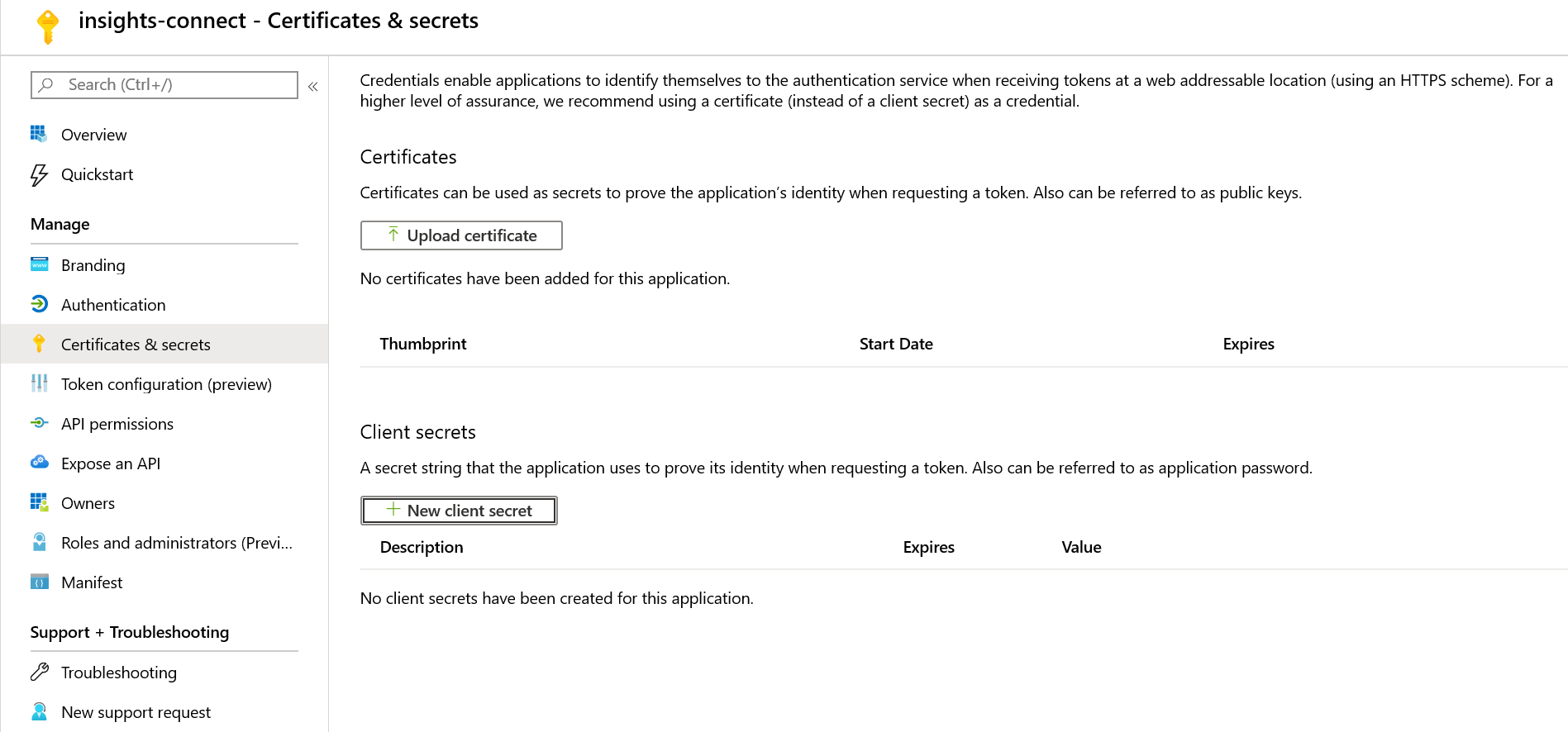This screenshot has height=732, width=1568.
Task: Open Authentication via its sidebar icon
Action: [x=39, y=304]
